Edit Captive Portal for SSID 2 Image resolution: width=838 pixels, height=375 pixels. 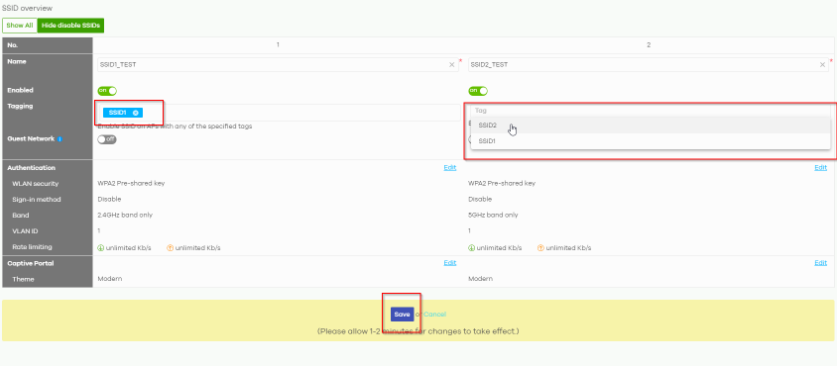click(820, 263)
